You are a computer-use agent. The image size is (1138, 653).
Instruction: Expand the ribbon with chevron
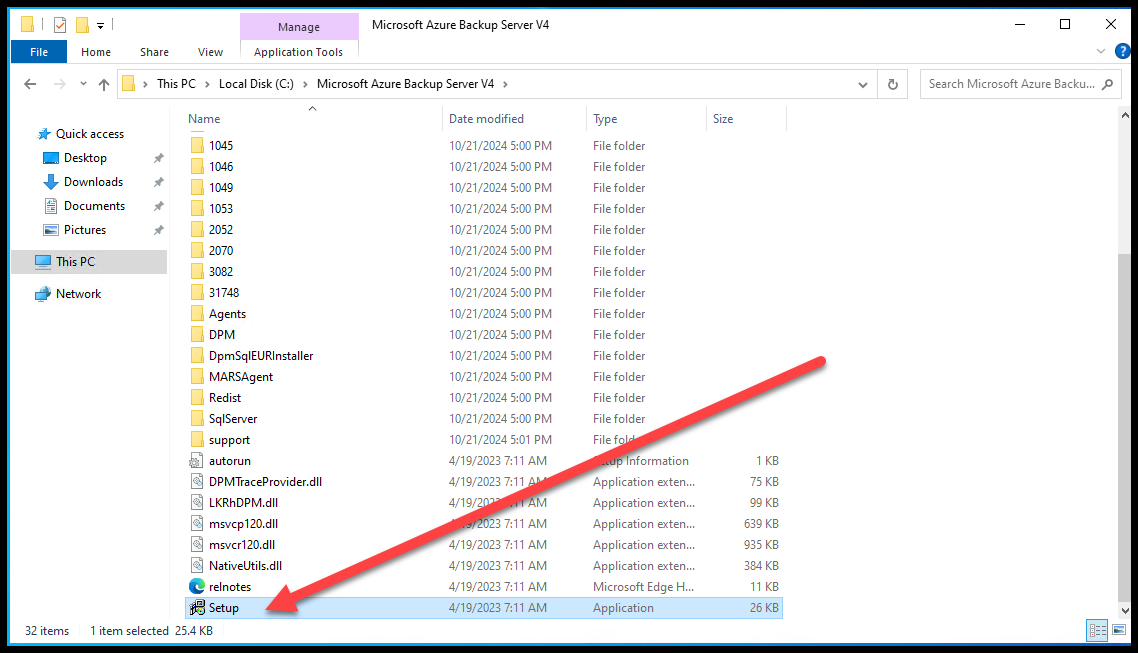coord(1100,52)
